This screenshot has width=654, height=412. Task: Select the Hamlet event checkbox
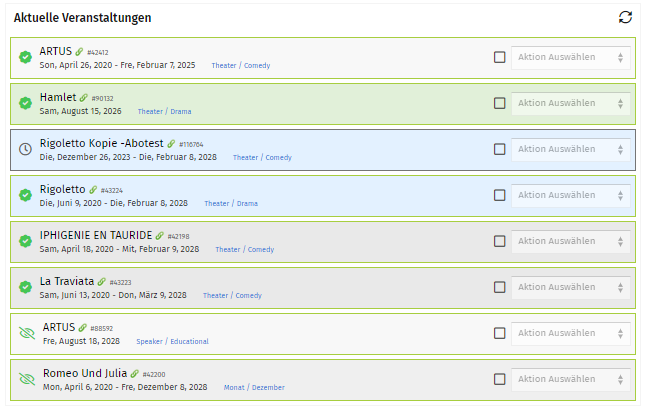(500, 103)
